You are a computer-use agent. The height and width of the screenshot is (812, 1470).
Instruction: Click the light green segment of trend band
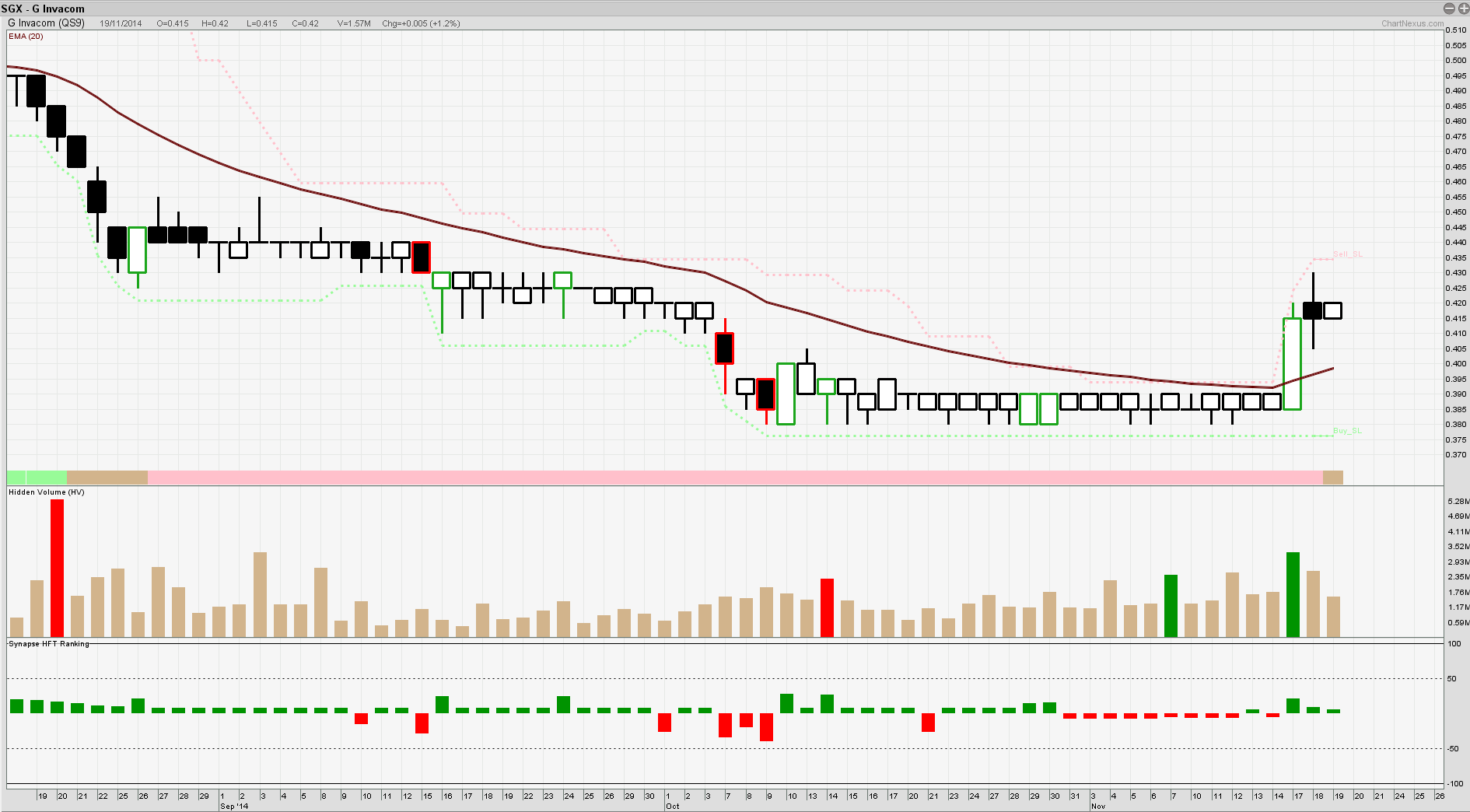(x=37, y=478)
